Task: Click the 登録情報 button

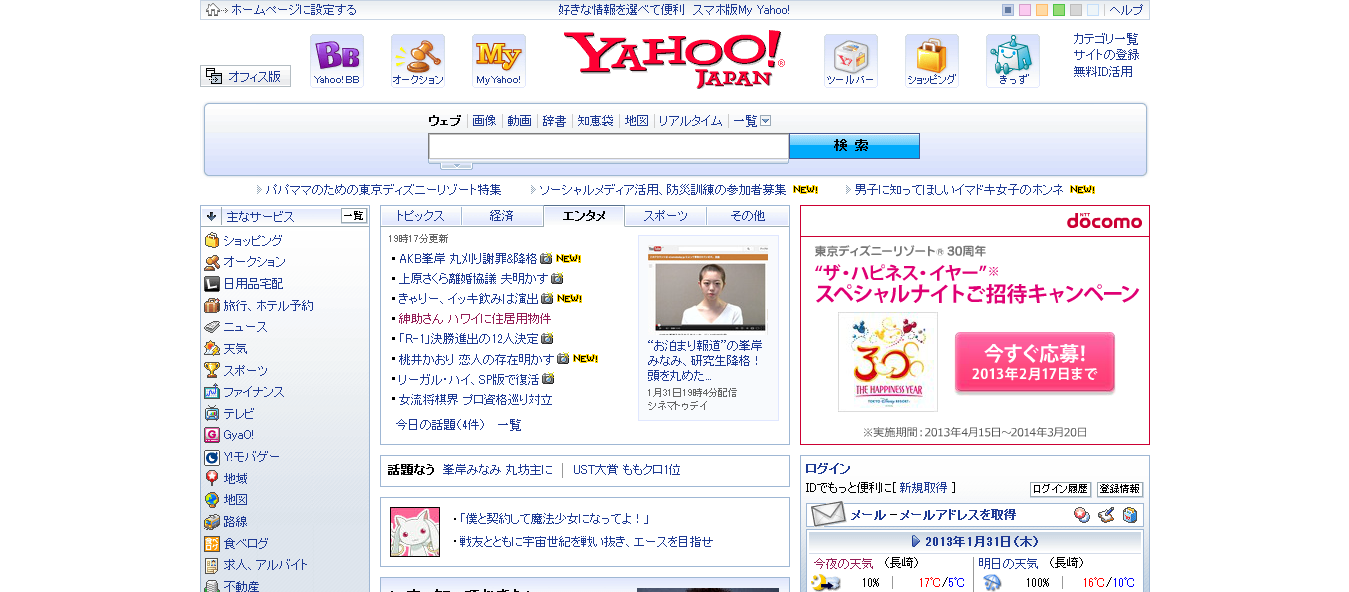Action: click(x=1120, y=489)
